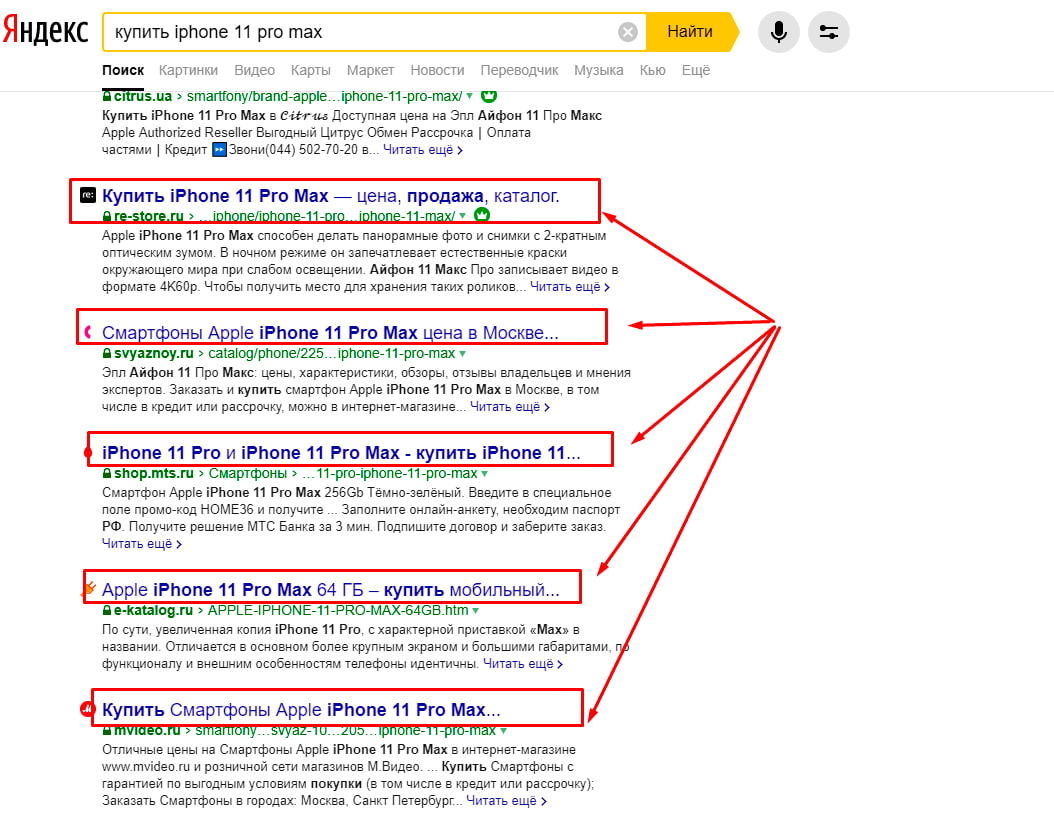Viewport: 1054px width, 836px height.
Task: Click the green verified badge beside citrus.ua URL
Action: (489, 96)
